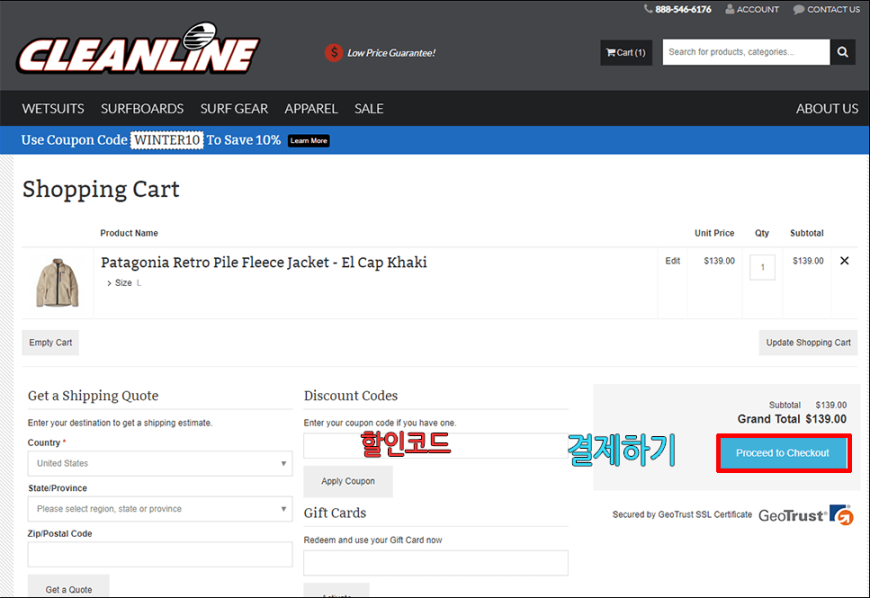Open the Wetsuits menu
Screen dimensions: 870x598
click(x=53, y=109)
